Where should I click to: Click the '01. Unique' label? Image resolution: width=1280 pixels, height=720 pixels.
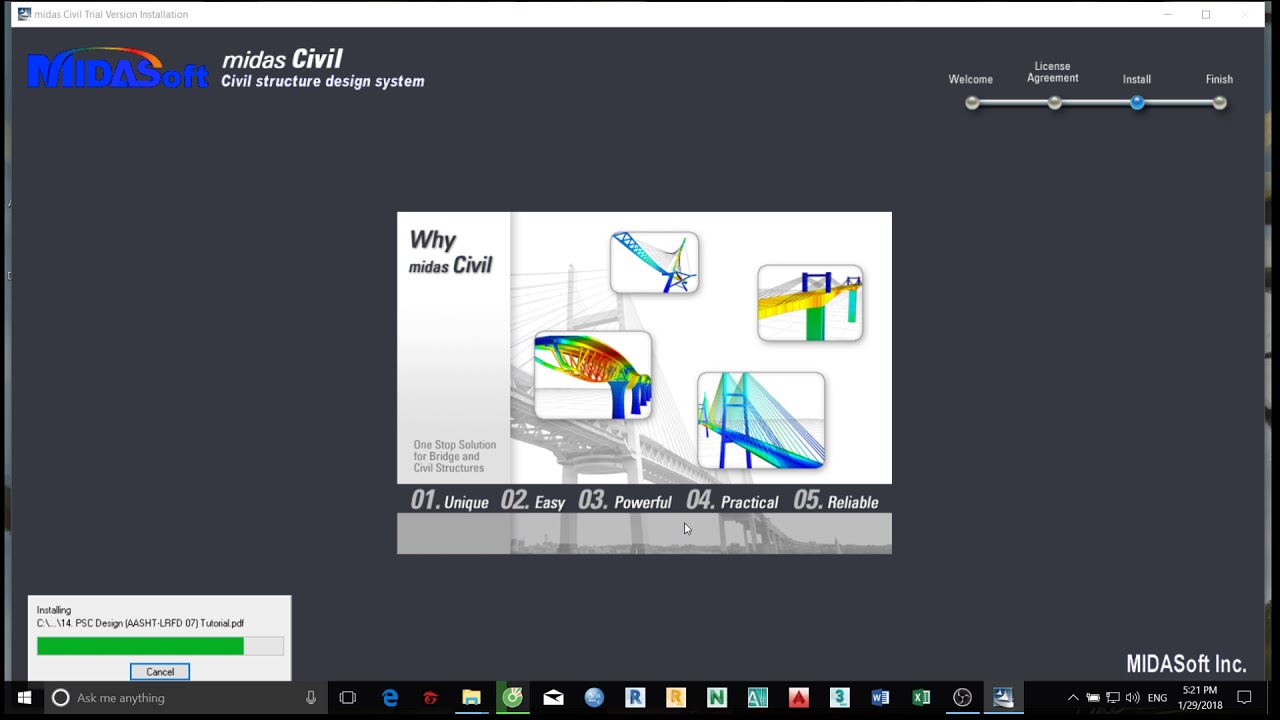(x=450, y=501)
